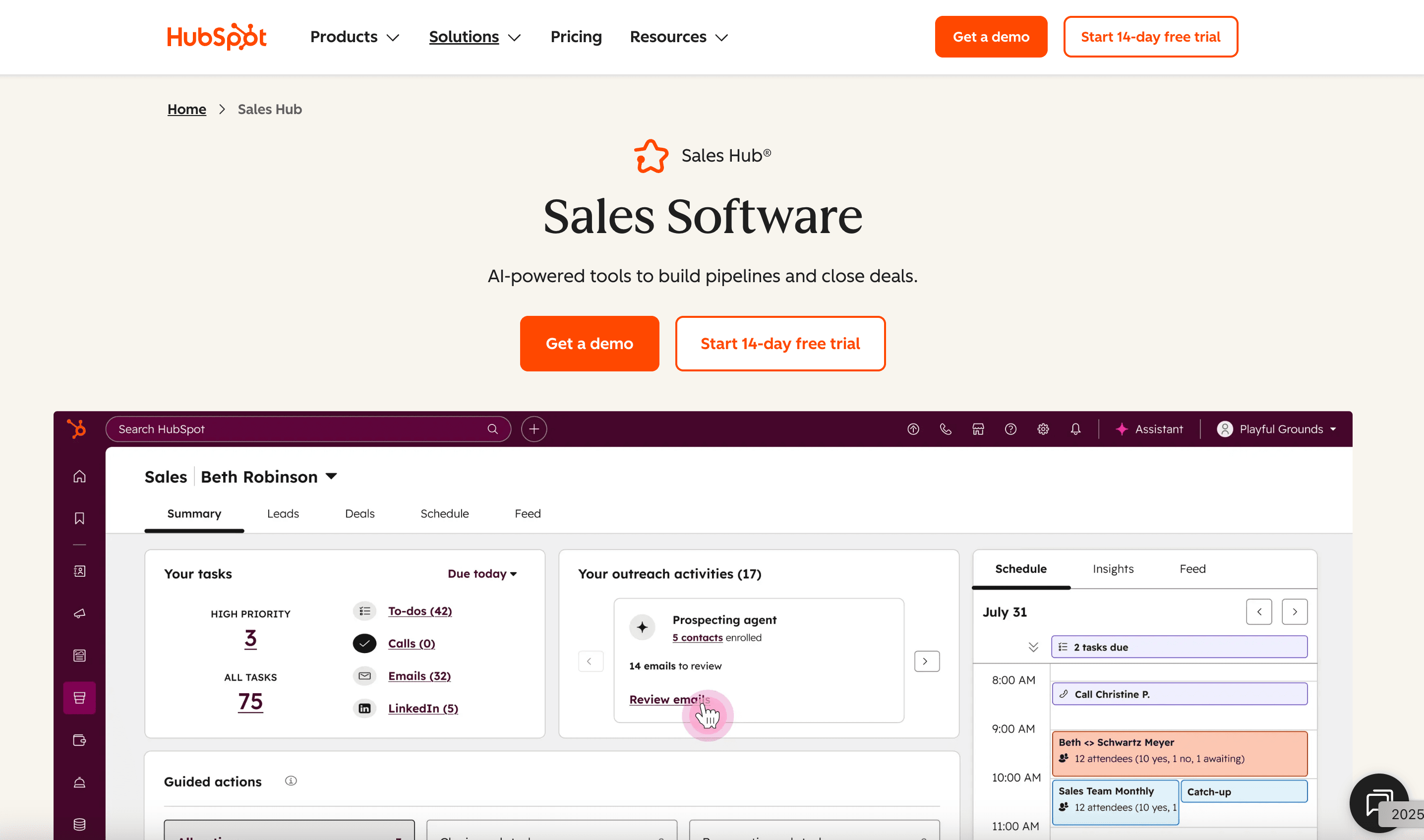Open the wallet/commerce icon in the sidebar

click(79, 740)
